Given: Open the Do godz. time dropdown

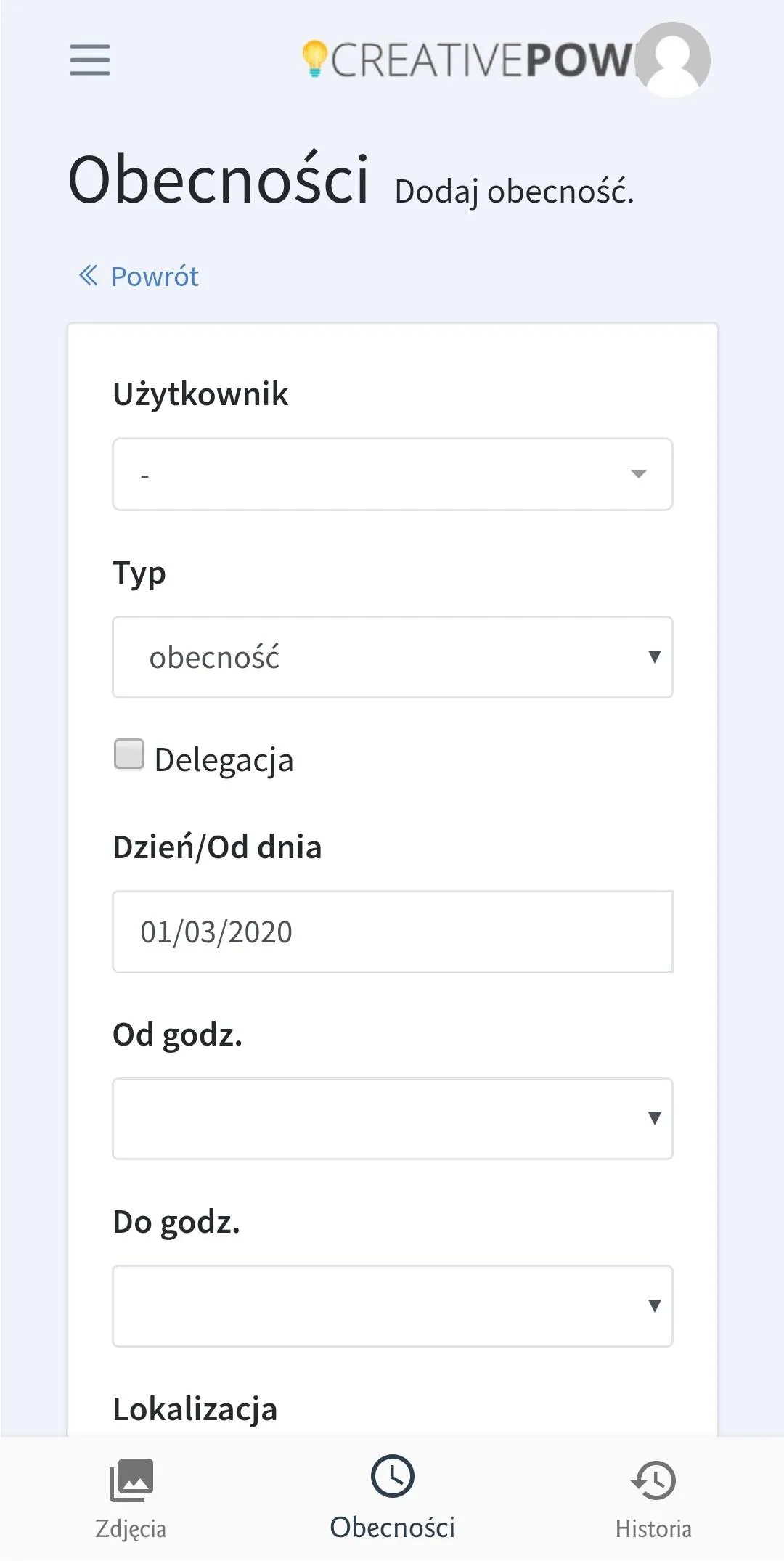Looking at the screenshot, I should pyautogui.click(x=392, y=1306).
